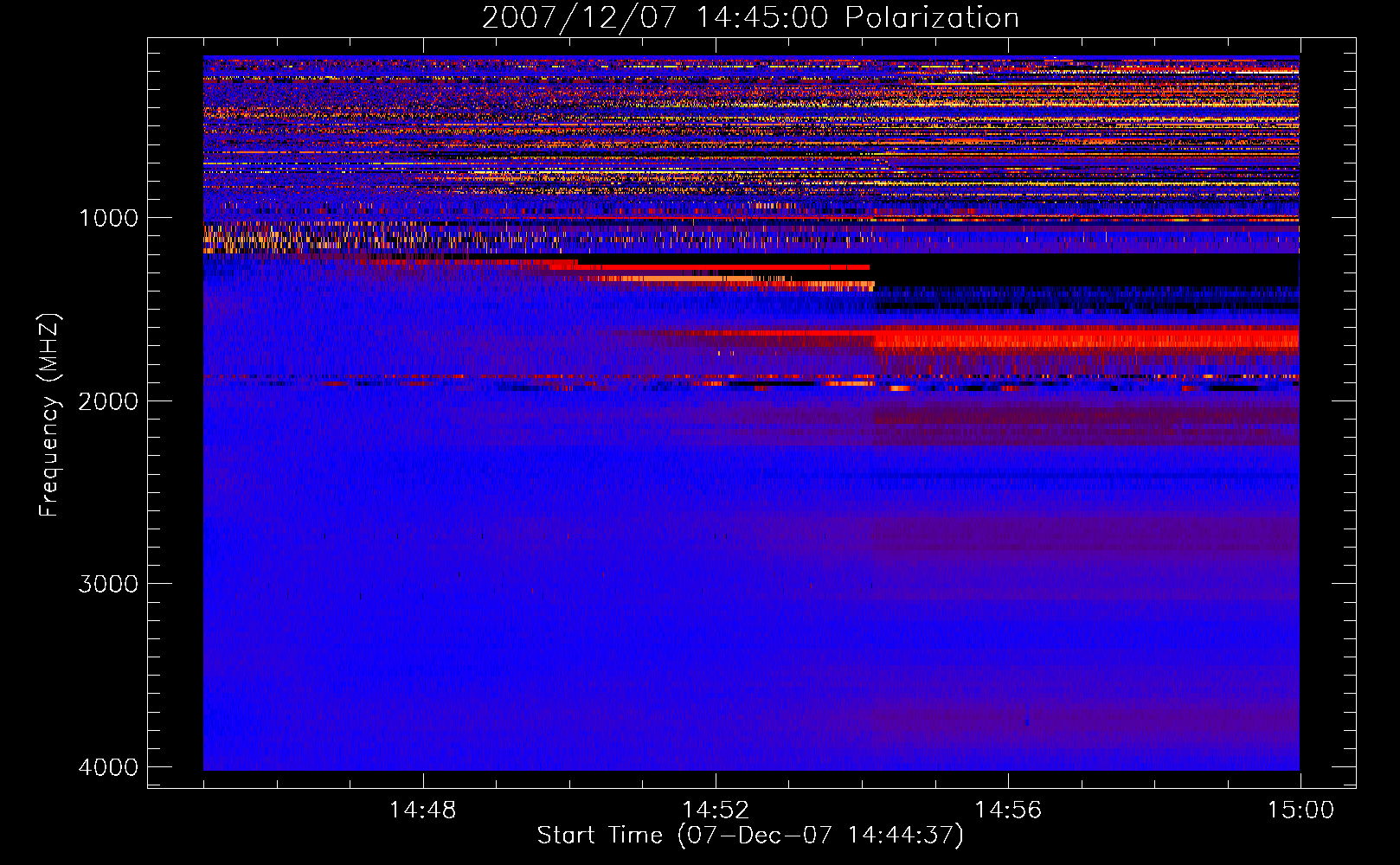Image resolution: width=1400 pixels, height=865 pixels.
Task: Click the 1000 frequency tick label
Action: click(108, 217)
